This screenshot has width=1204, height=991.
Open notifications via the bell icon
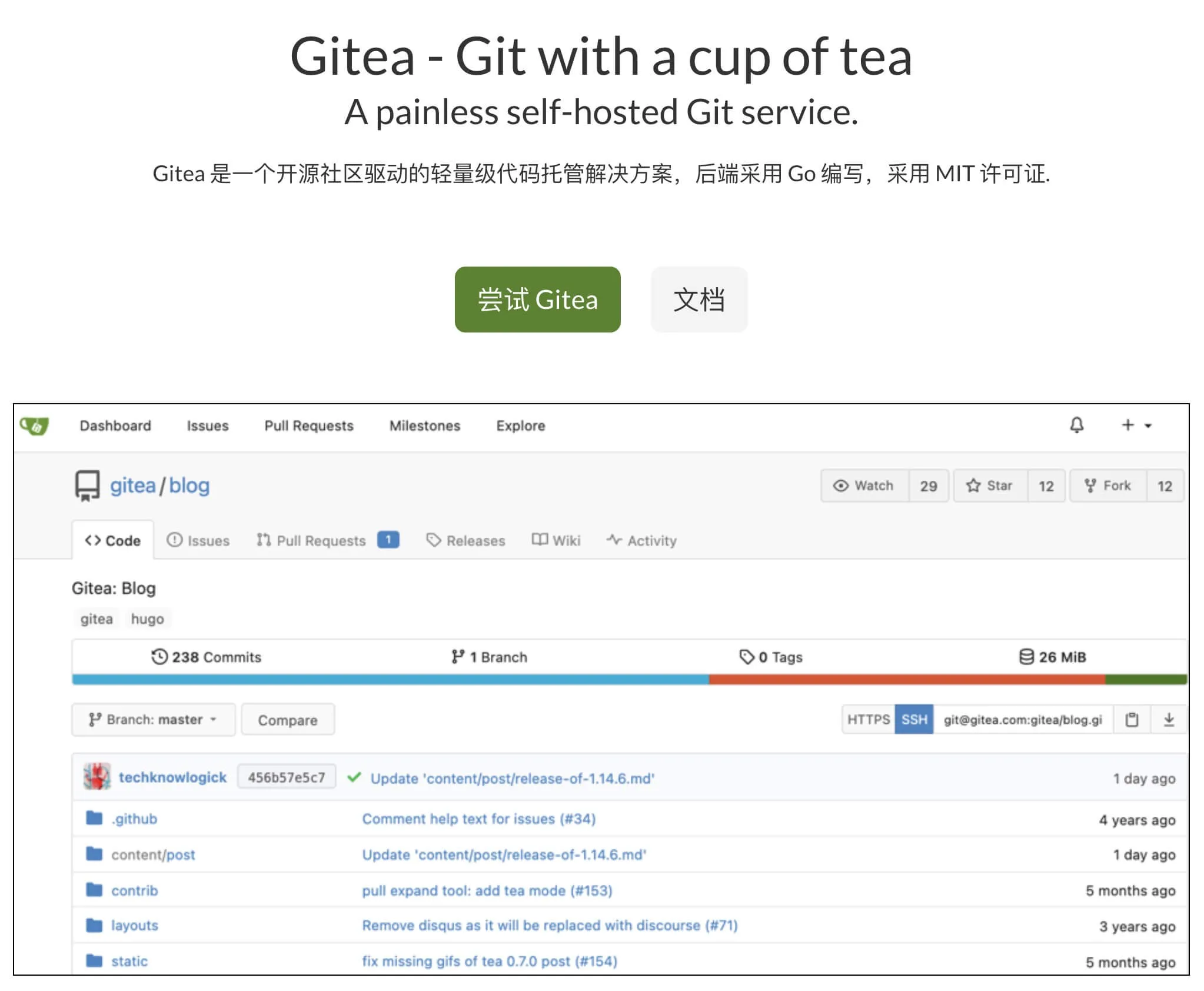pyautogui.click(x=1076, y=425)
